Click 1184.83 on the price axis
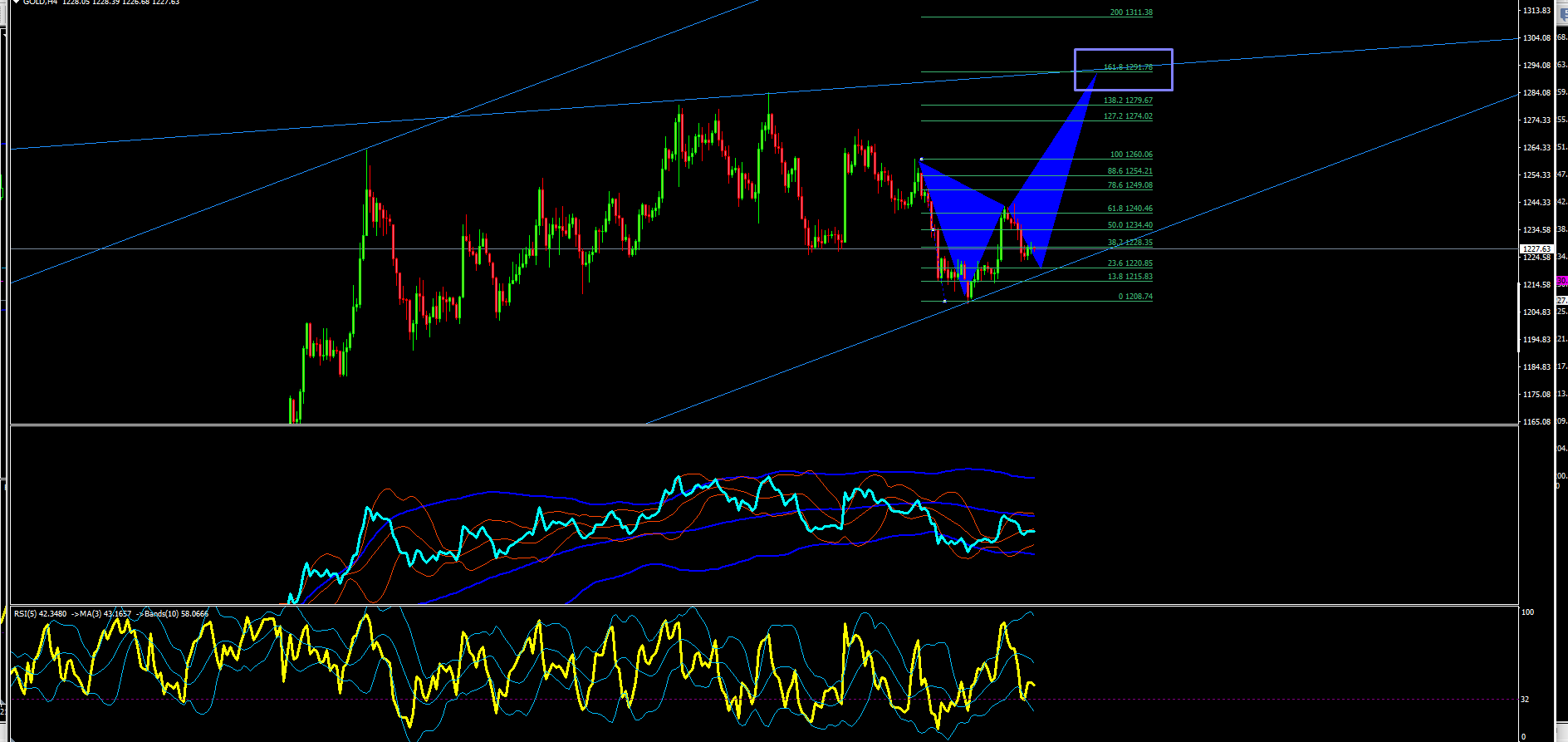This screenshot has height=742, width=1568. point(1536,367)
